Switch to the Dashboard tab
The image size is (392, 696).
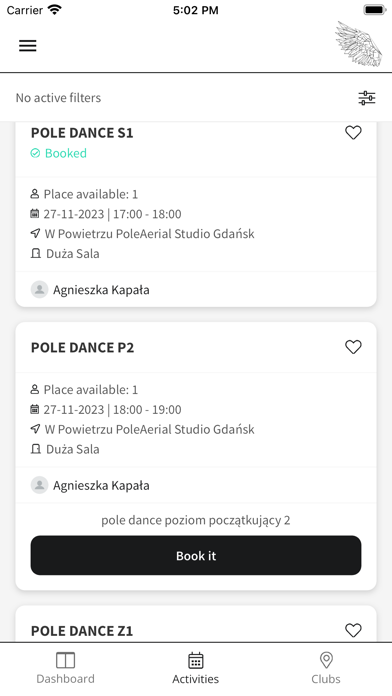pyautogui.click(x=65, y=668)
